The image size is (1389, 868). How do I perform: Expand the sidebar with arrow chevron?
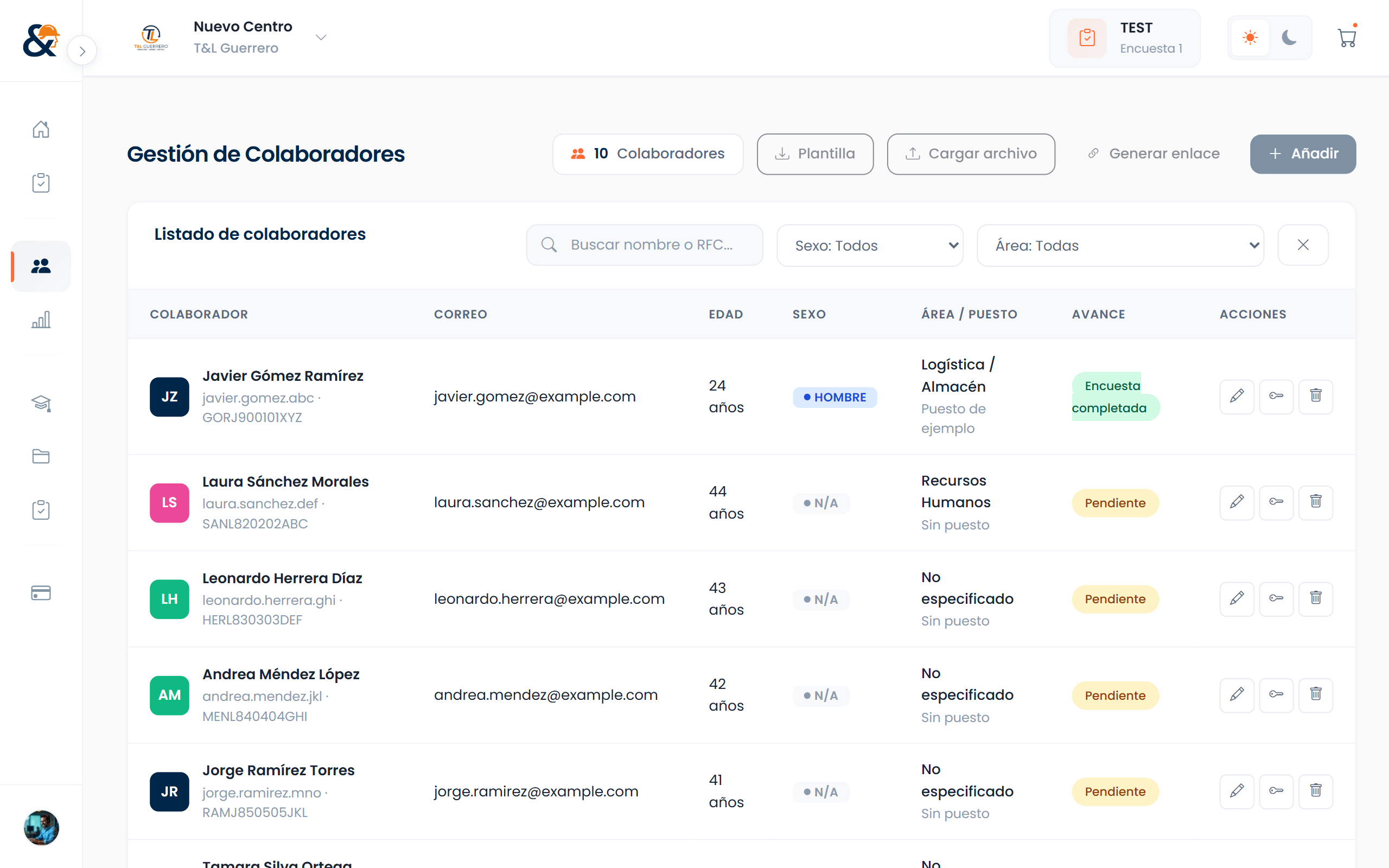[x=82, y=51]
